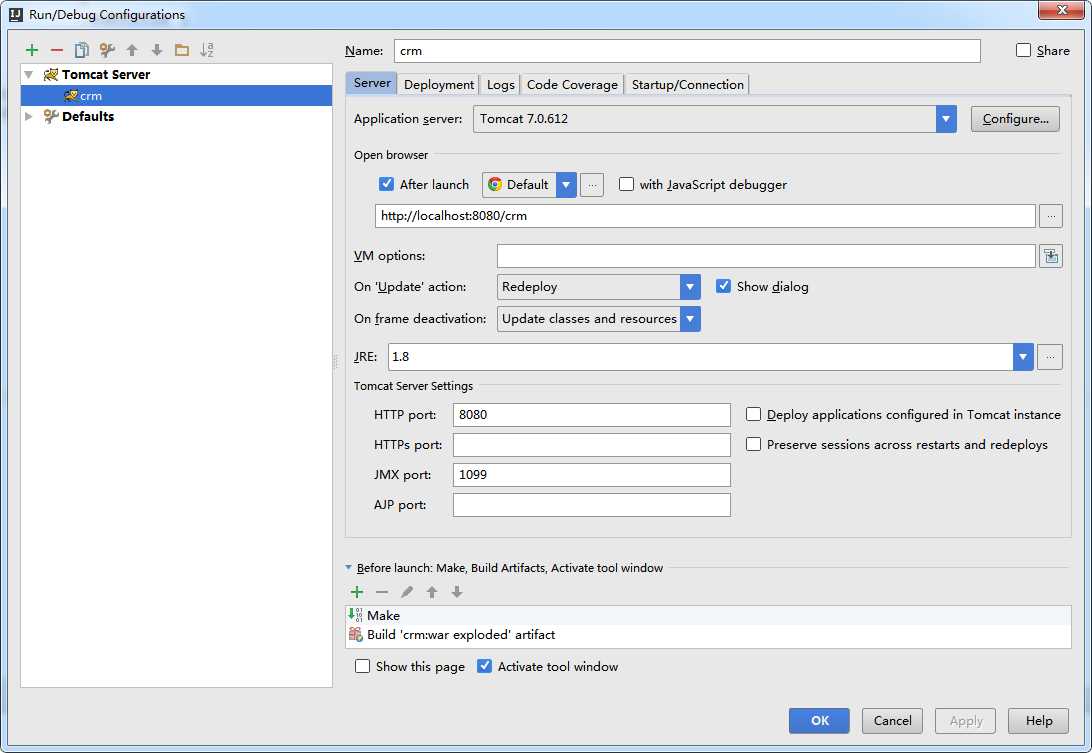Viewport: 1092px width, 753px height.
Task: Enable Preserve sessions across restarts
Action: (x=754, y=444)
